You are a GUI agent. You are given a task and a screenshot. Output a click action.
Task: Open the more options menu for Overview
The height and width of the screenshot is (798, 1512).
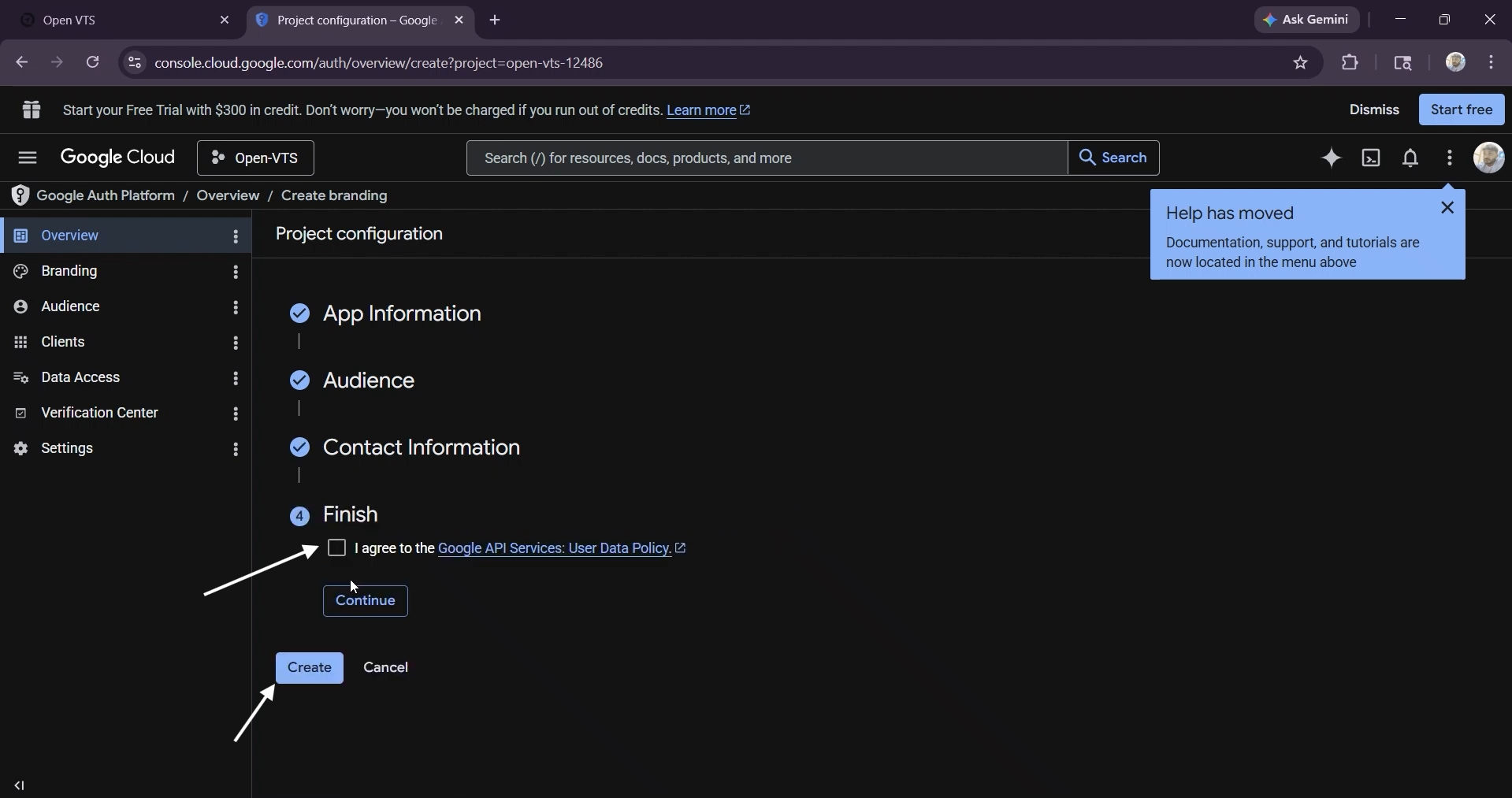(236, 236)
